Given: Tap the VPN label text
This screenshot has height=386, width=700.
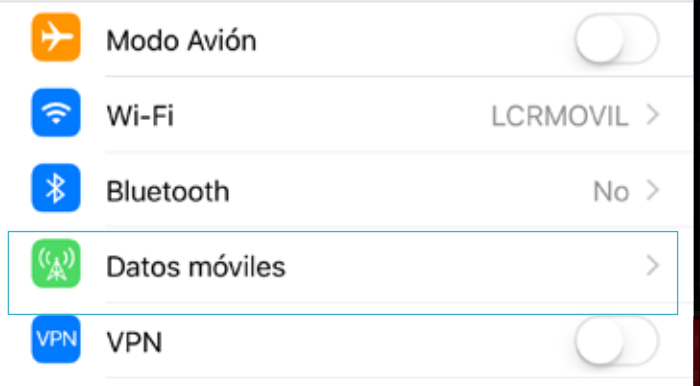Looking at the screenshot, I should click(134, 342).
